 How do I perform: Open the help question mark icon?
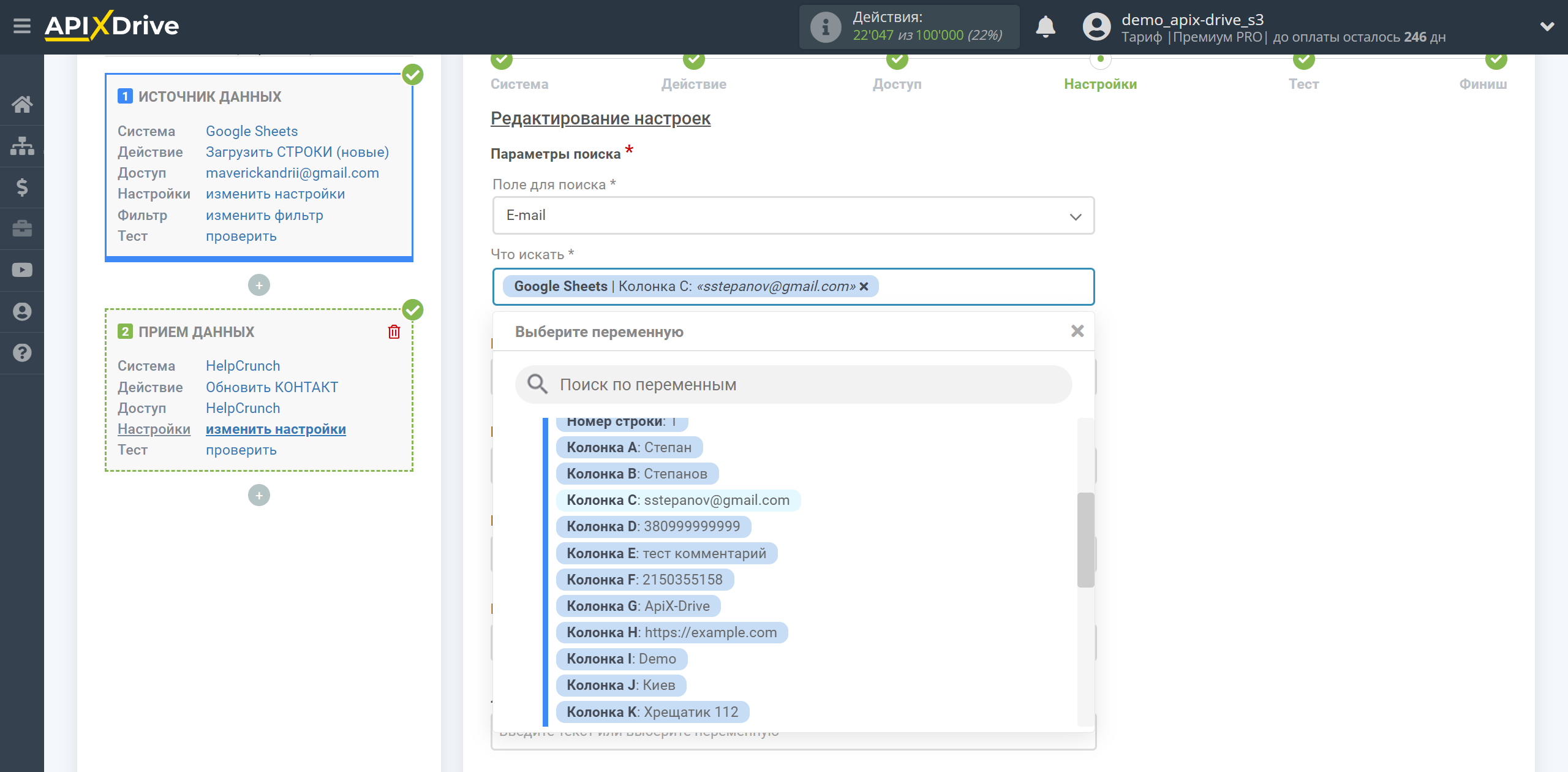pos(22,353)
